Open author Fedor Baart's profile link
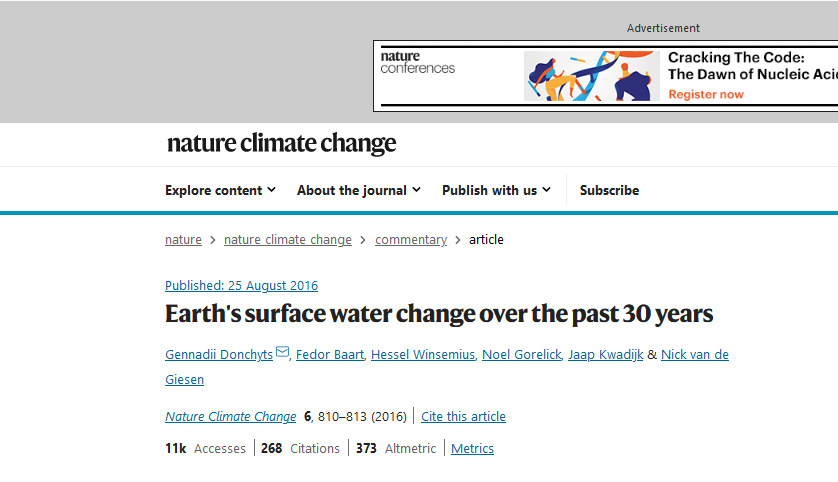 tap(328, 355)
